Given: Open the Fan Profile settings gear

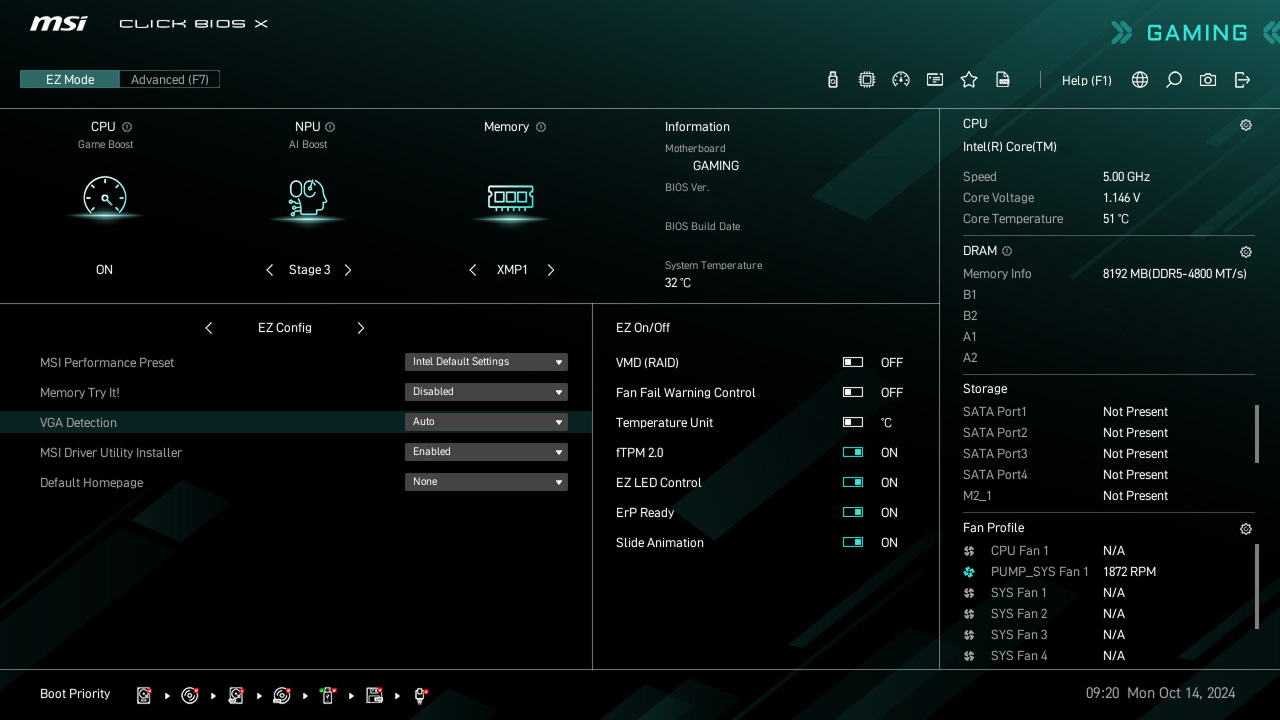Looking at the screenshot, I should 1245,528.
